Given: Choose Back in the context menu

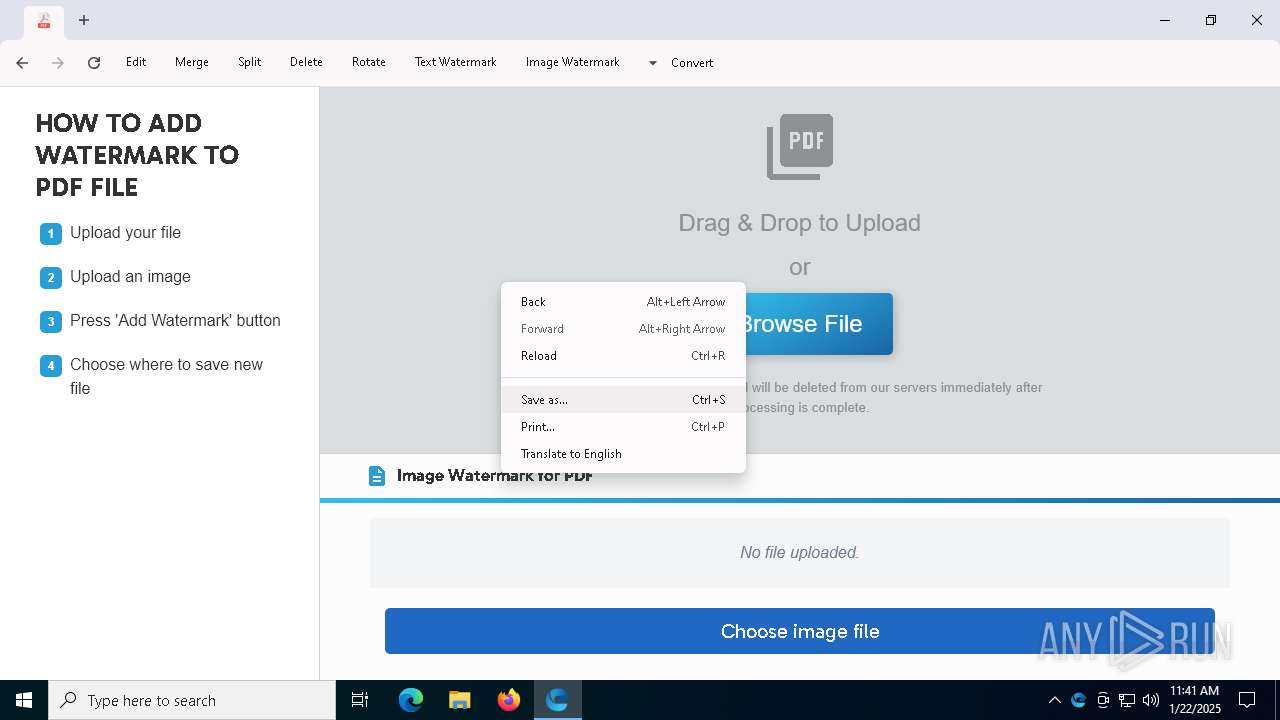Looking at the screenshot, I should pyautogui.click(x=623, y=302).
